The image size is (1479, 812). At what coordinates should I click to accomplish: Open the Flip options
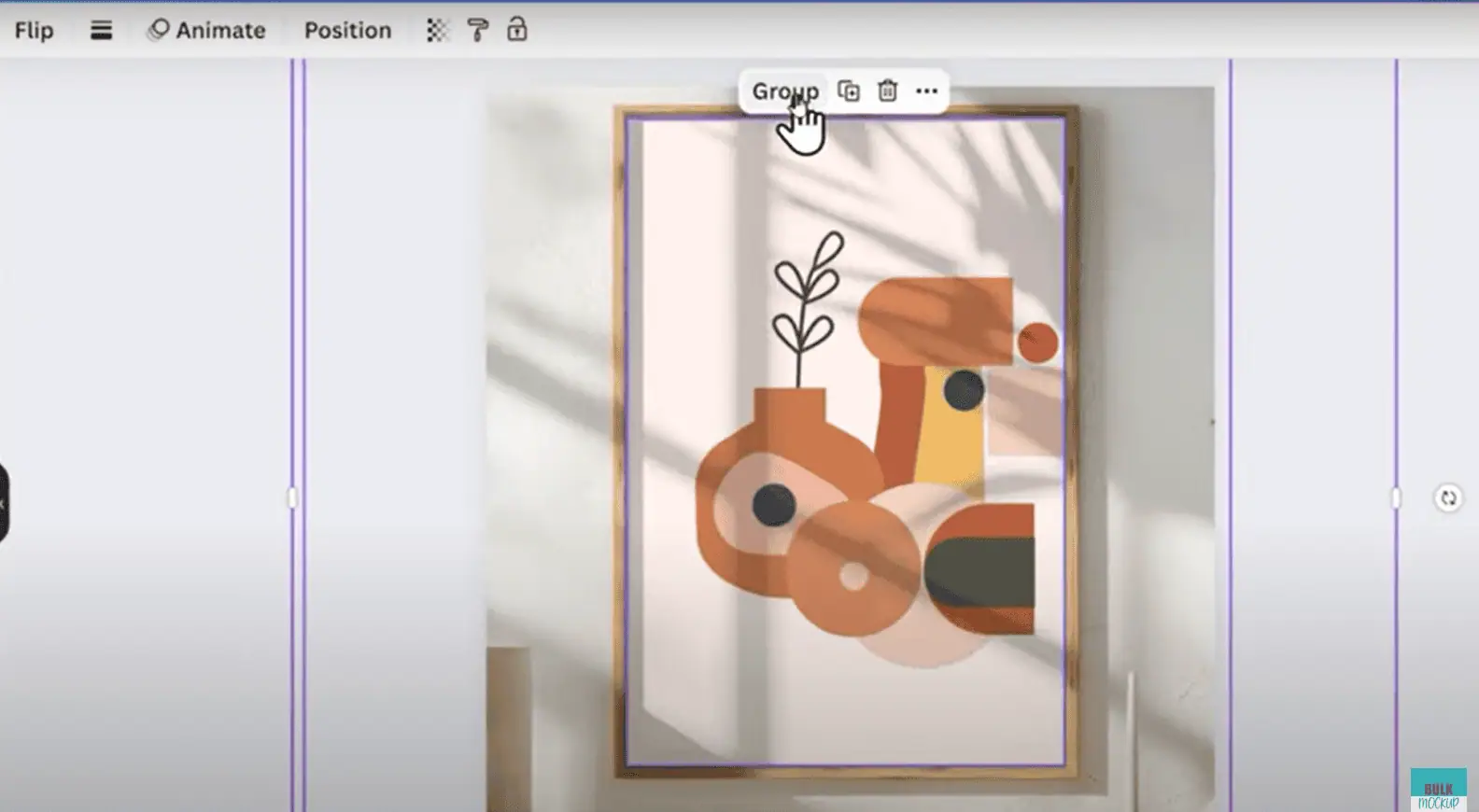coord(34,31)
